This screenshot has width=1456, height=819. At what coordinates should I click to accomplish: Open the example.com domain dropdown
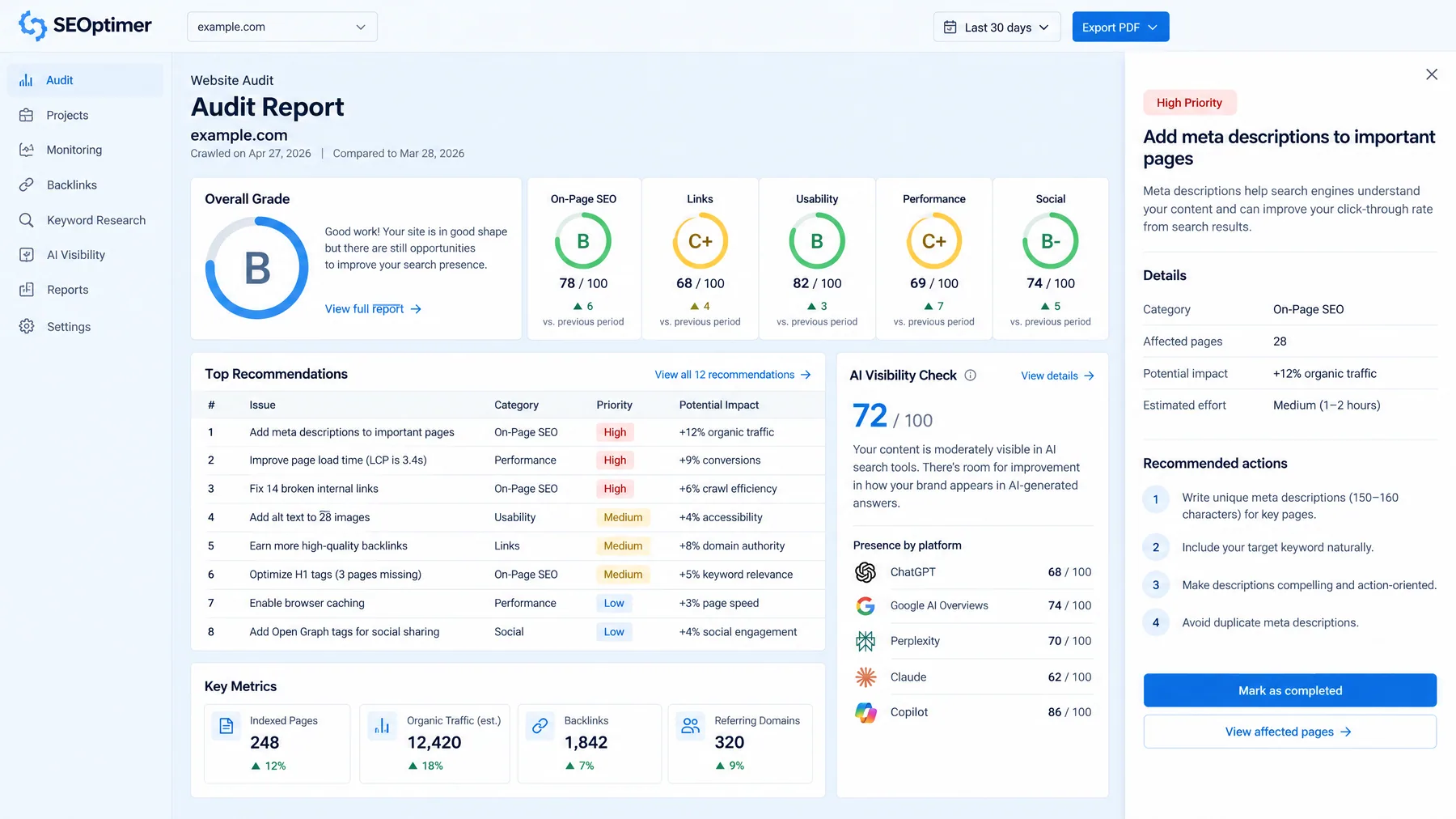point(281,27)
